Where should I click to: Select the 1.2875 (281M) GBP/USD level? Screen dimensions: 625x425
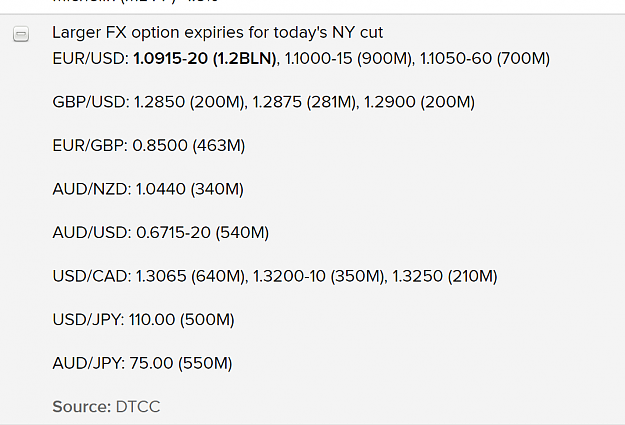[306, 102]
